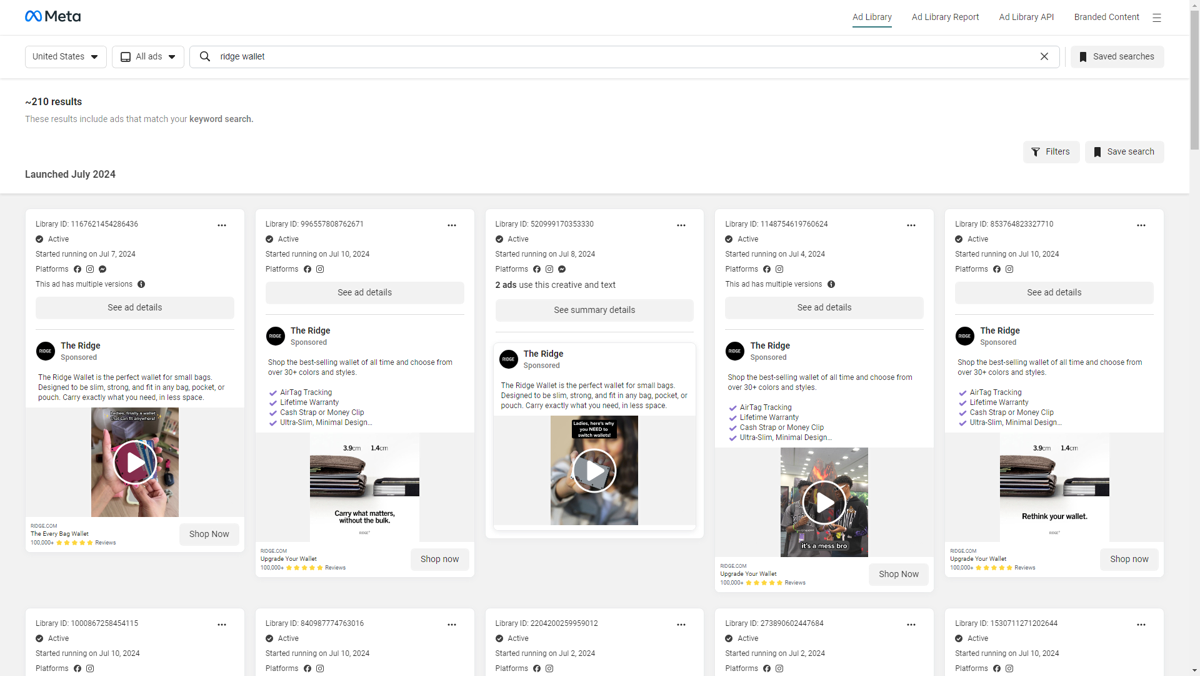Viewport: 1200px width, 676px height.
Task: Switch to the Branded Content tab
Action: 1106,17
